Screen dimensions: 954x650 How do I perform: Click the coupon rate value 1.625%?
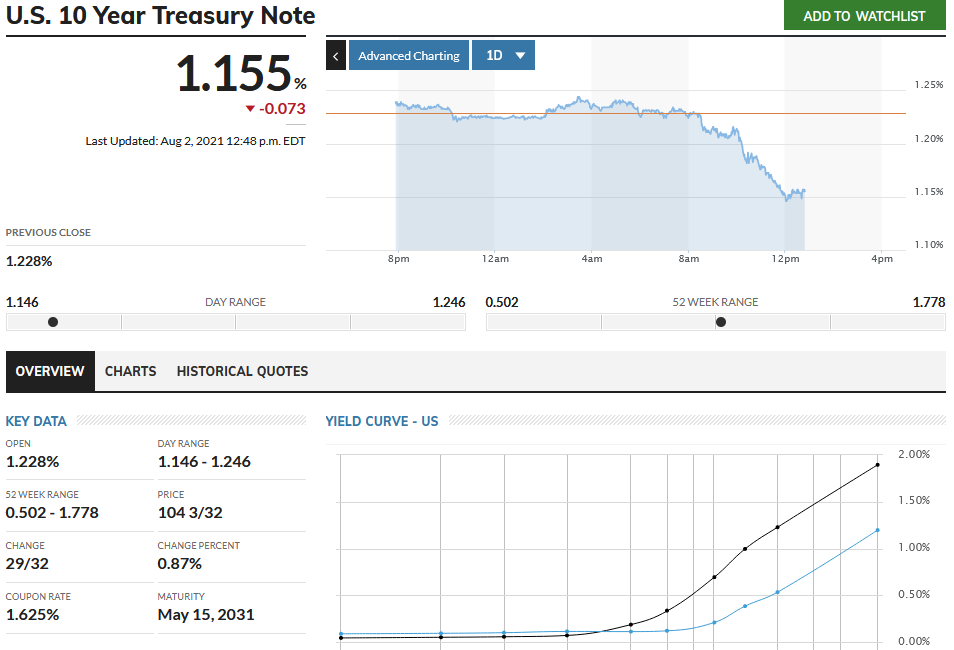click(32, 615)
